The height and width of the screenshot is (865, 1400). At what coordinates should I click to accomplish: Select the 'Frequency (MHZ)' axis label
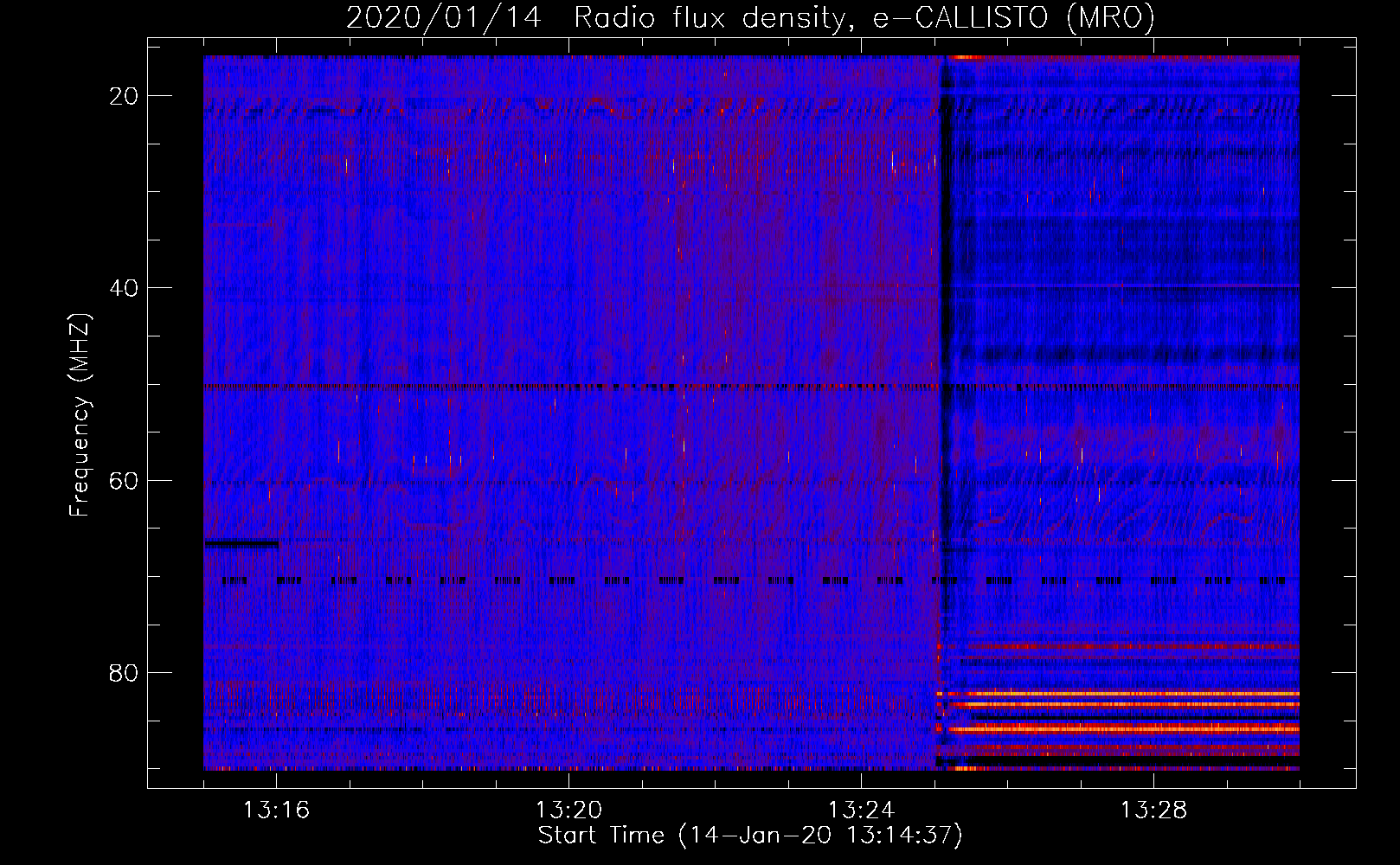[x=80, y=415]
